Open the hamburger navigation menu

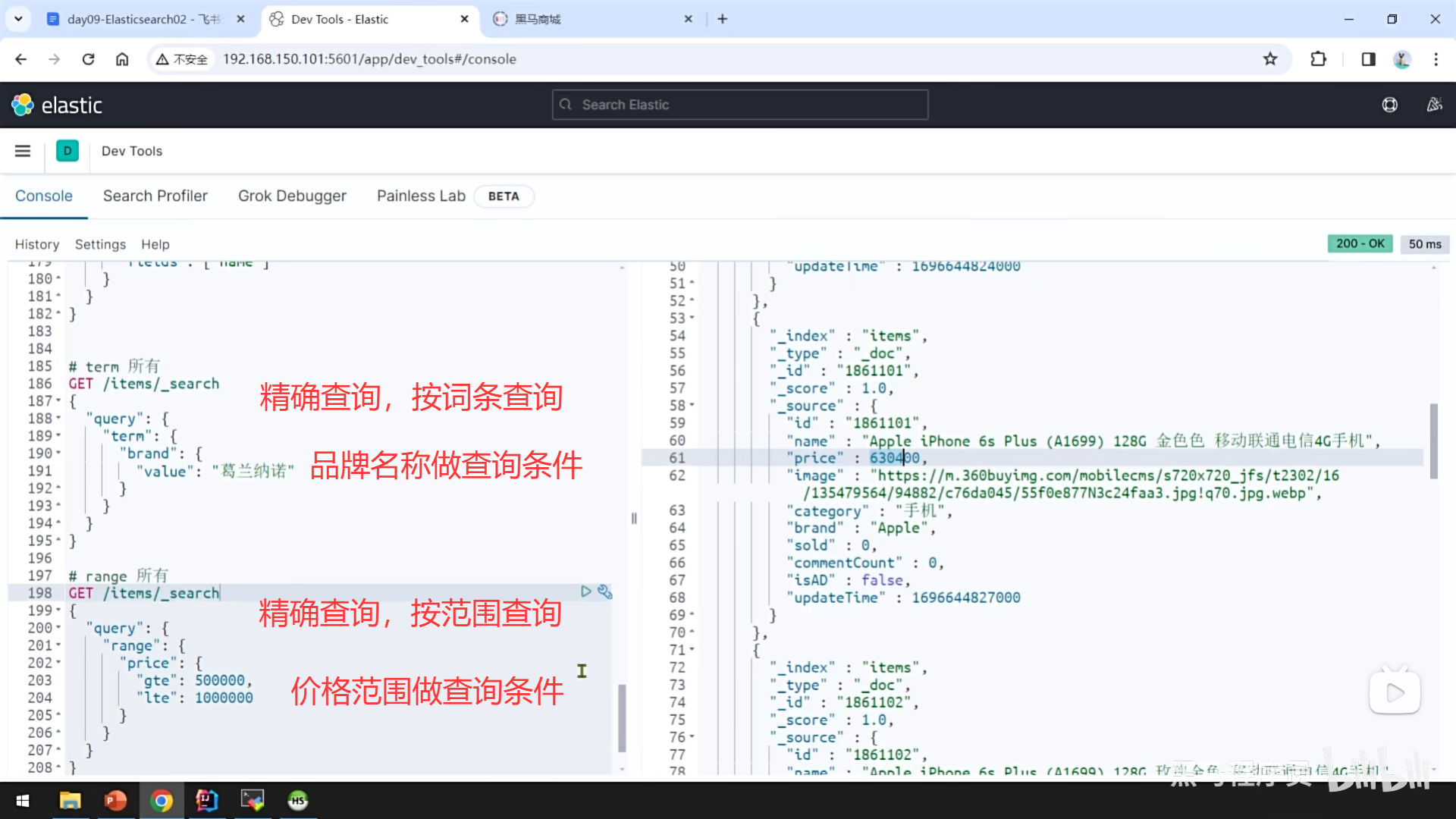pyautogui.click(x=23, y=151)
